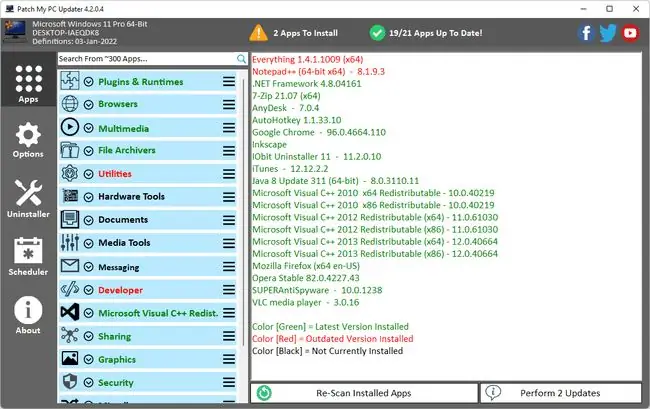Image resolution: width=650 pixels, height=409 pixels.
Task: Click the Graphics picture icon
Action: tap(70, 358)
